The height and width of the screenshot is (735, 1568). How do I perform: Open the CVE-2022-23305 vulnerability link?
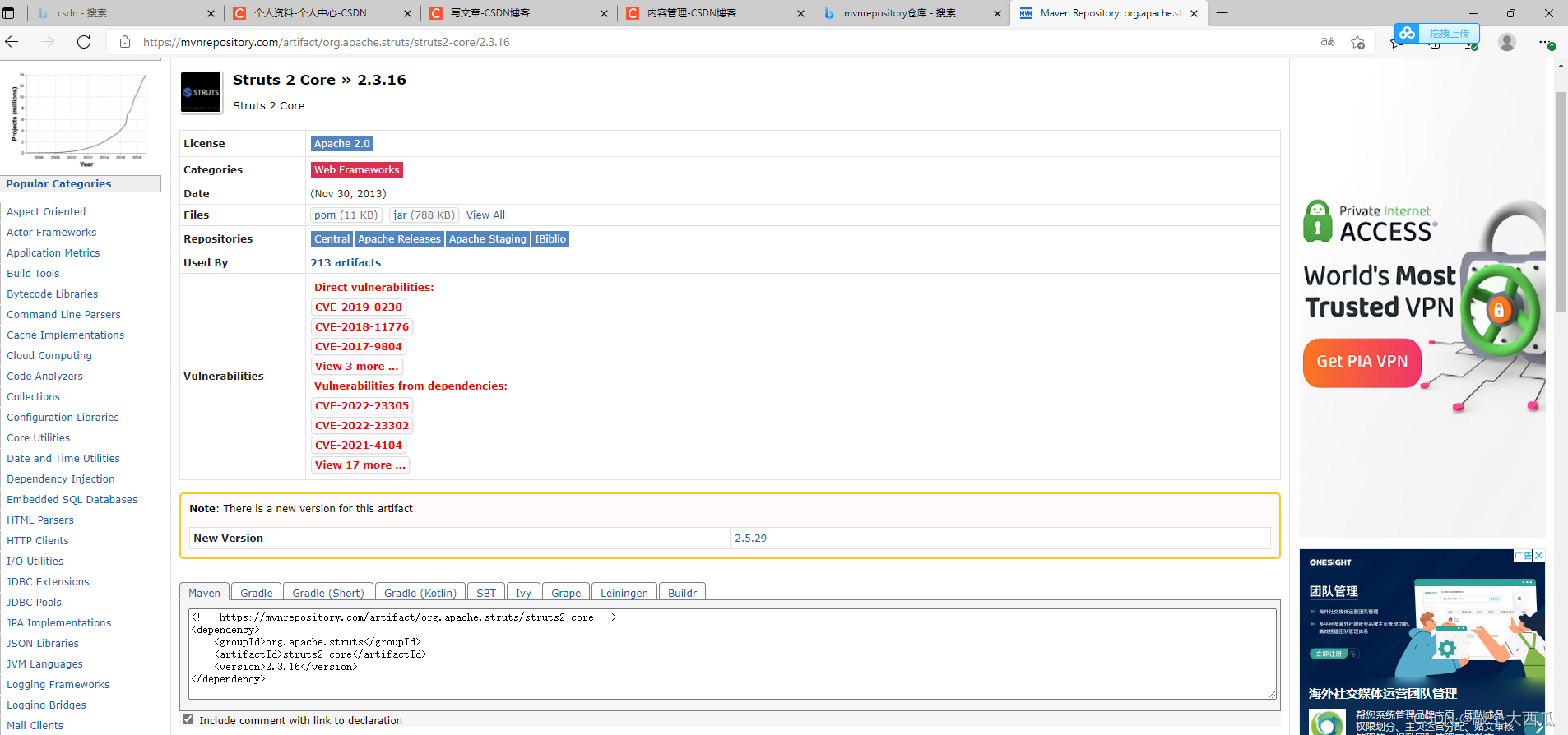pos(362,405)
